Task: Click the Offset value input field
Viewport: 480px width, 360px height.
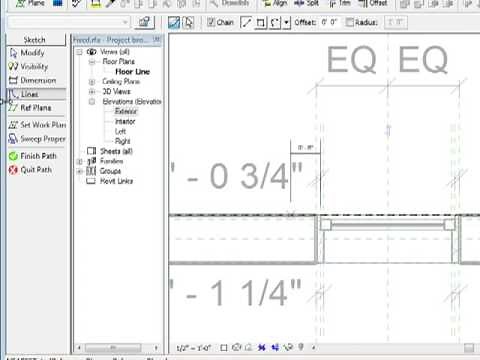Action: click(330, 22)
